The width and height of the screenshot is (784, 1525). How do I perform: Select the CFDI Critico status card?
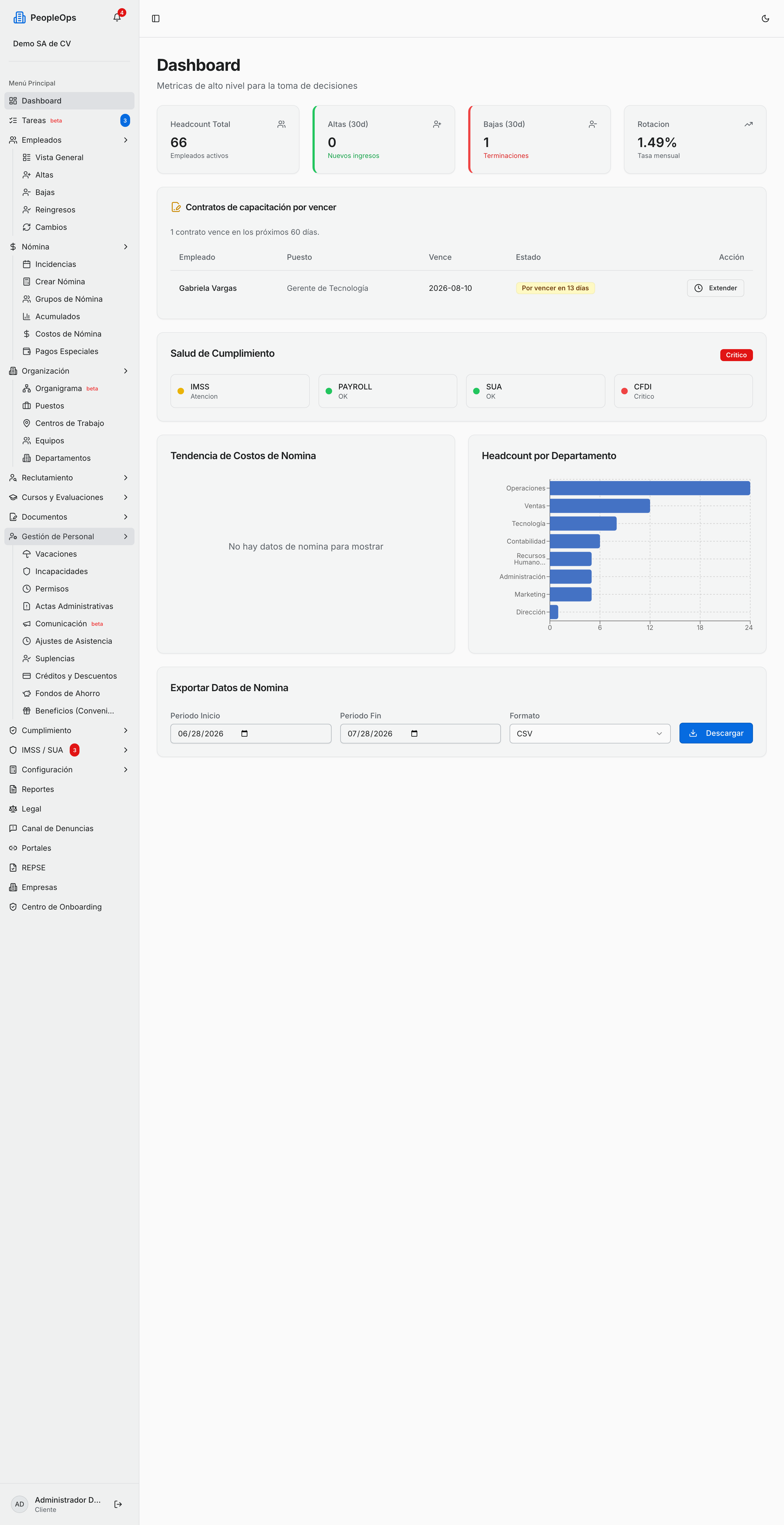click(x=683, y=391)
